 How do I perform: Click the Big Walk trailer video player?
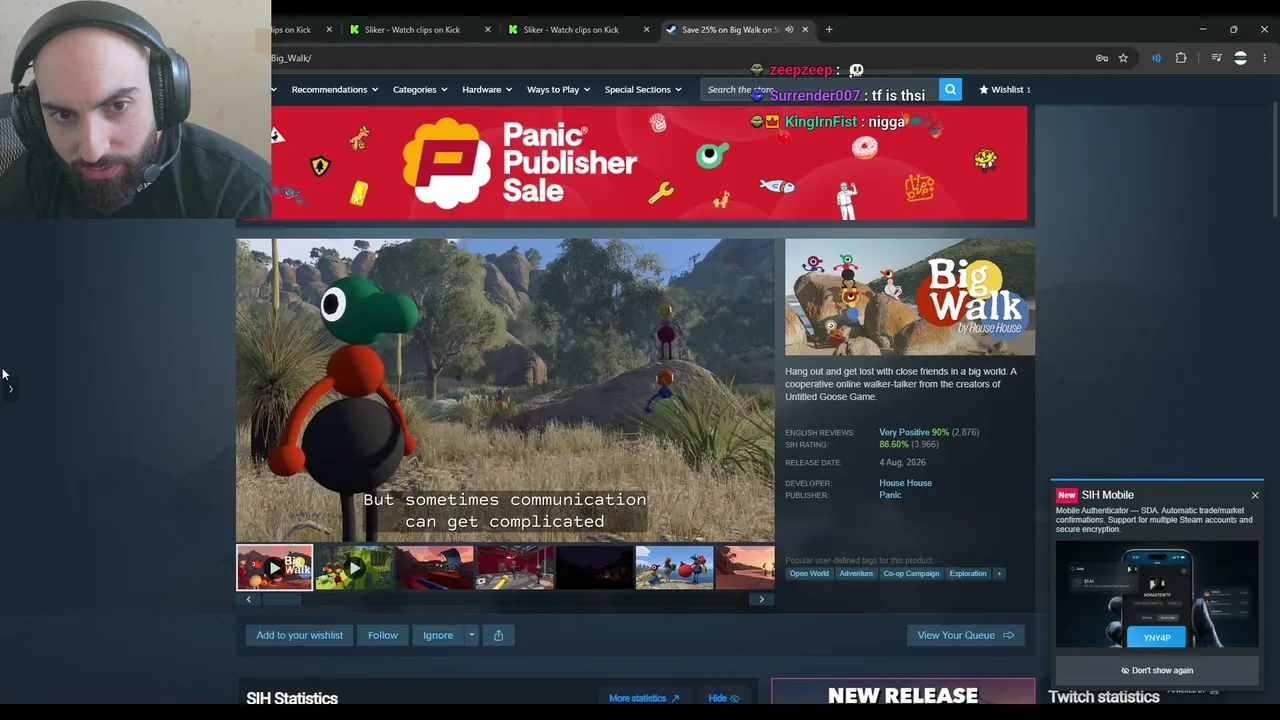point(505,390)
